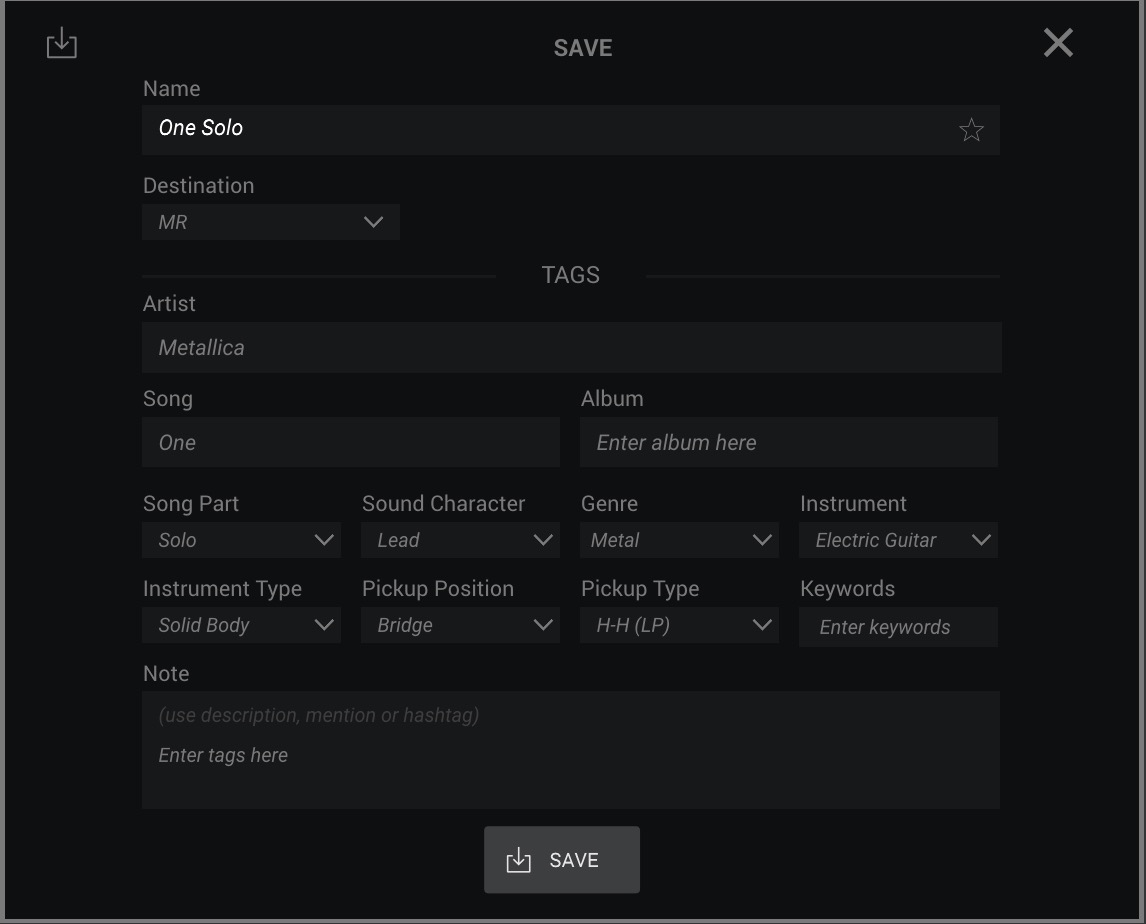Mark preset as favorite with star icon
1146x924 pixels.
click(x=971, y=129)
